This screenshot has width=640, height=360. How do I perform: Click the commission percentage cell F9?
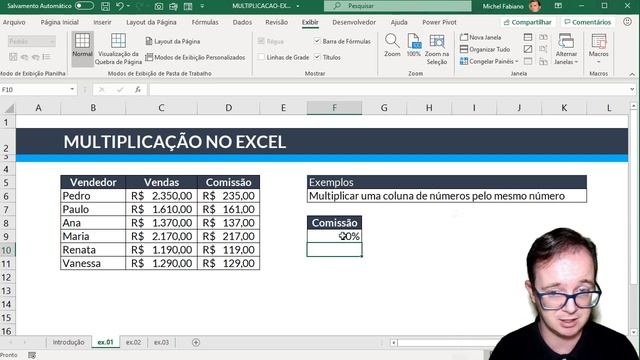pyautogui.click(x=334, y=236)
